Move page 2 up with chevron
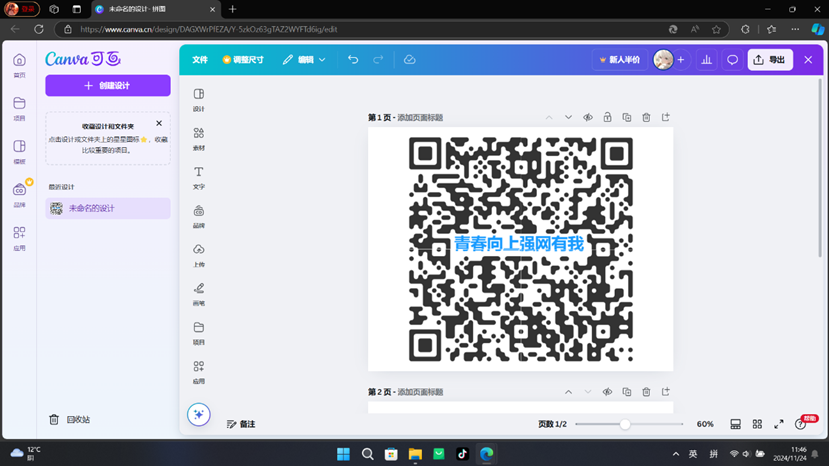This screenshot has height=466, width=829. (568, 392)
